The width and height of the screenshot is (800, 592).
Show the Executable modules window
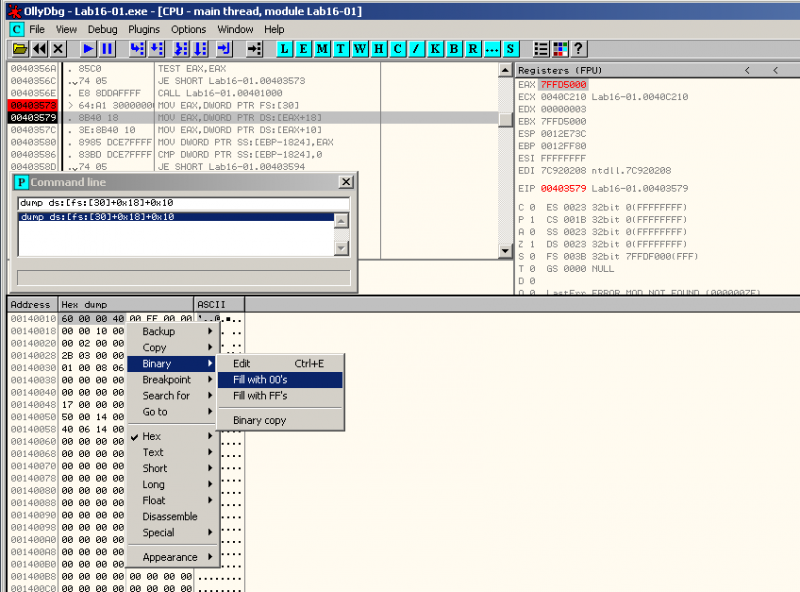click(302, 49)
